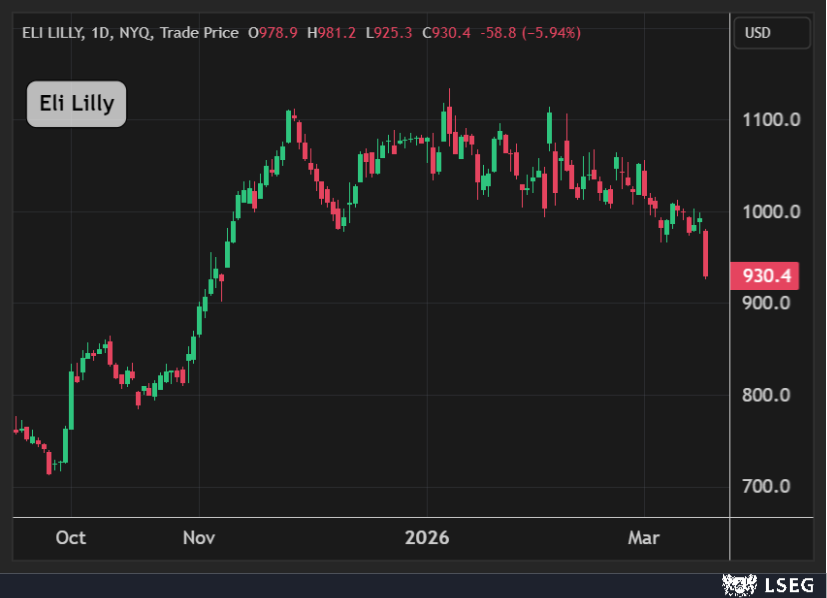Click the ELI LILLY symbol name in header

(x=56, y=33)
